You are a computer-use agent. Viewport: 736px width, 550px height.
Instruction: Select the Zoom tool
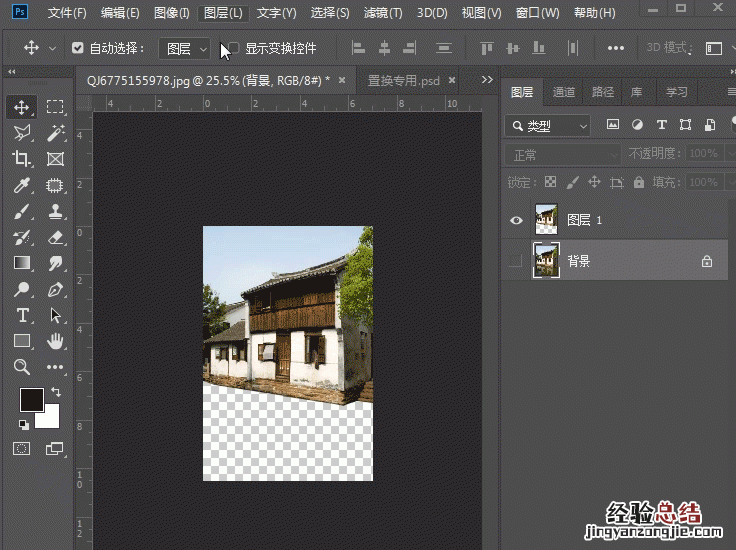(22, 367)
